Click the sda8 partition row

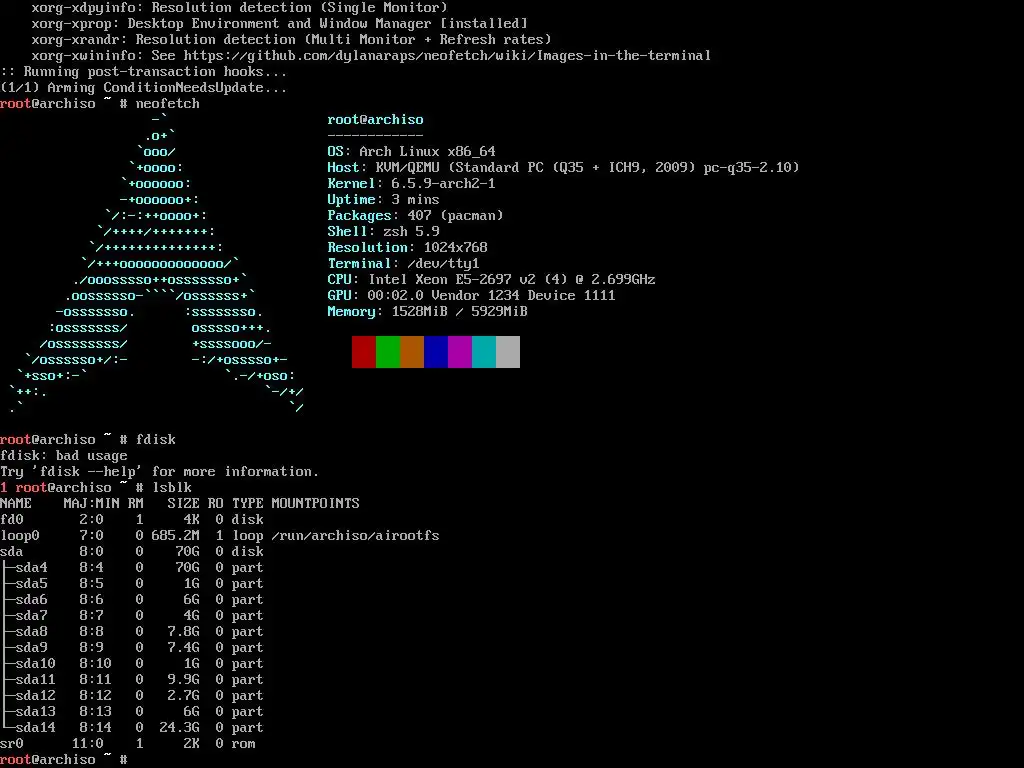point(132,632)
